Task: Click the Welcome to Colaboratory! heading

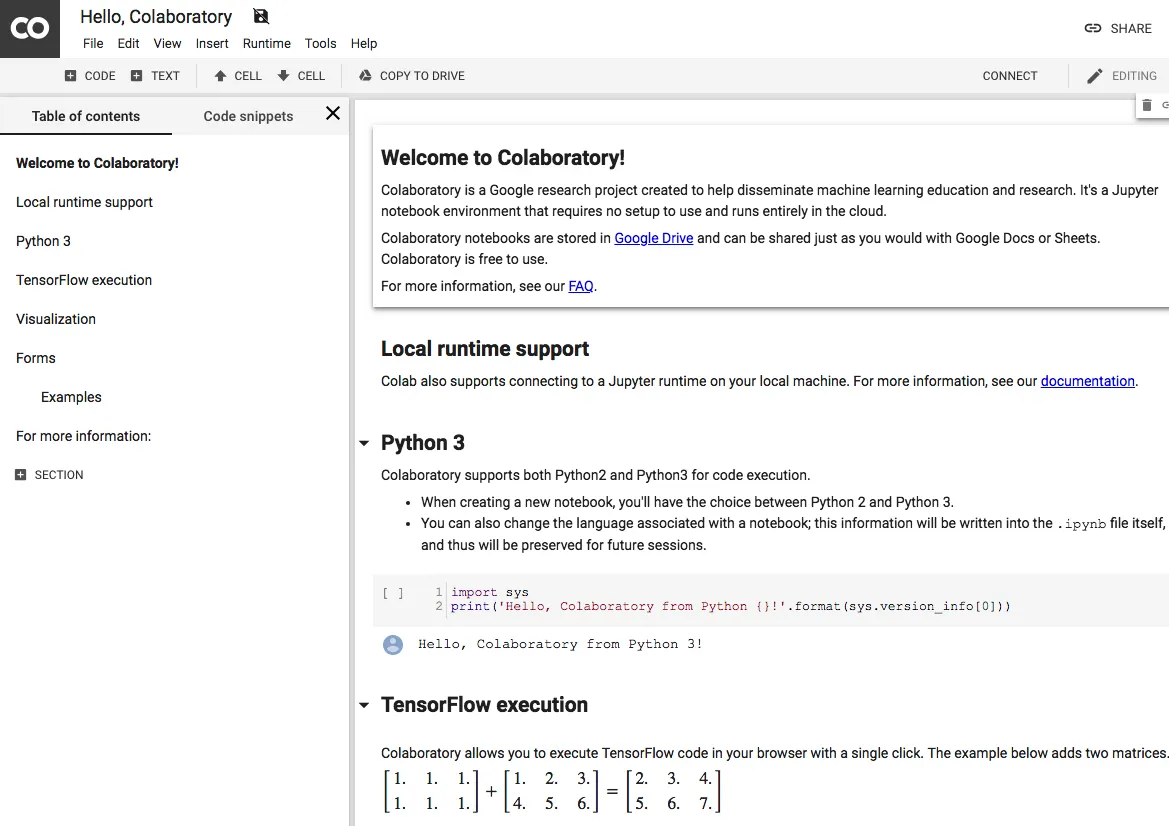Action: [502, 157]
